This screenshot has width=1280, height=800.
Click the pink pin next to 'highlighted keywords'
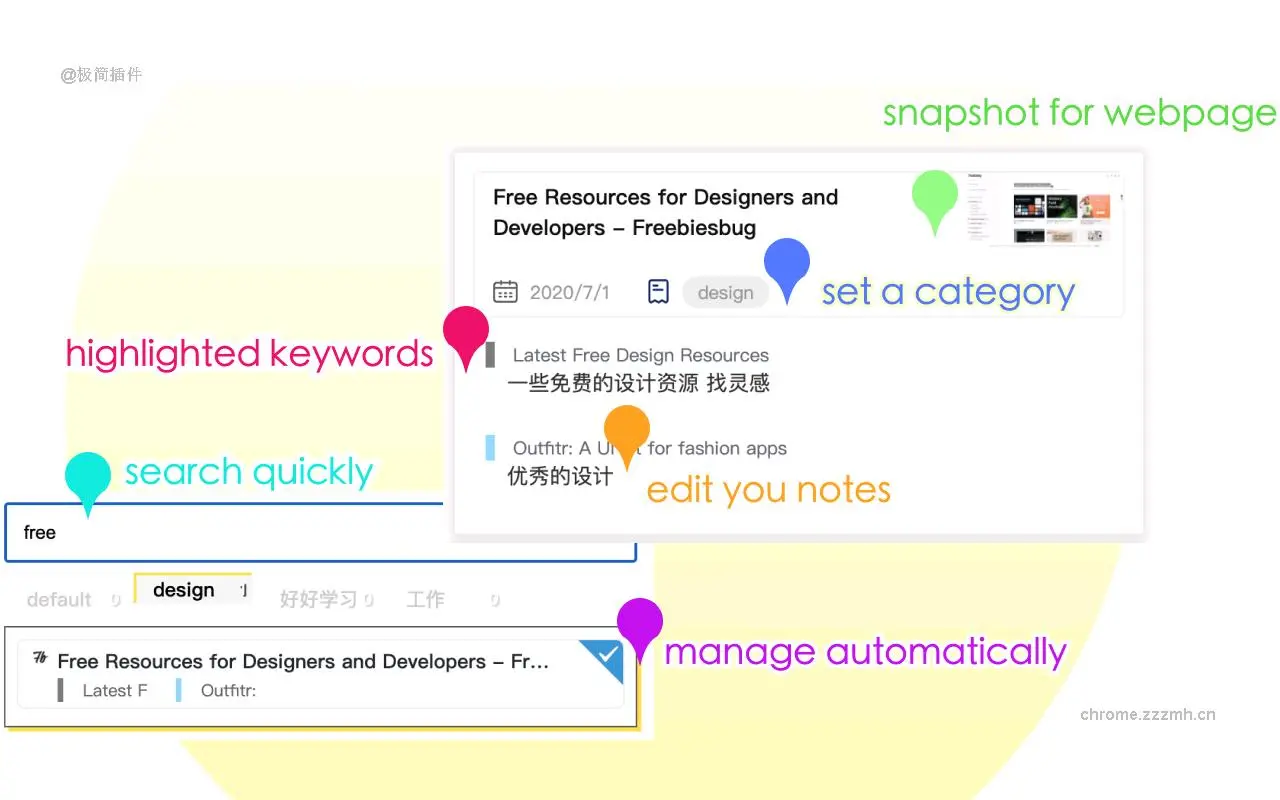coord(465,333)
